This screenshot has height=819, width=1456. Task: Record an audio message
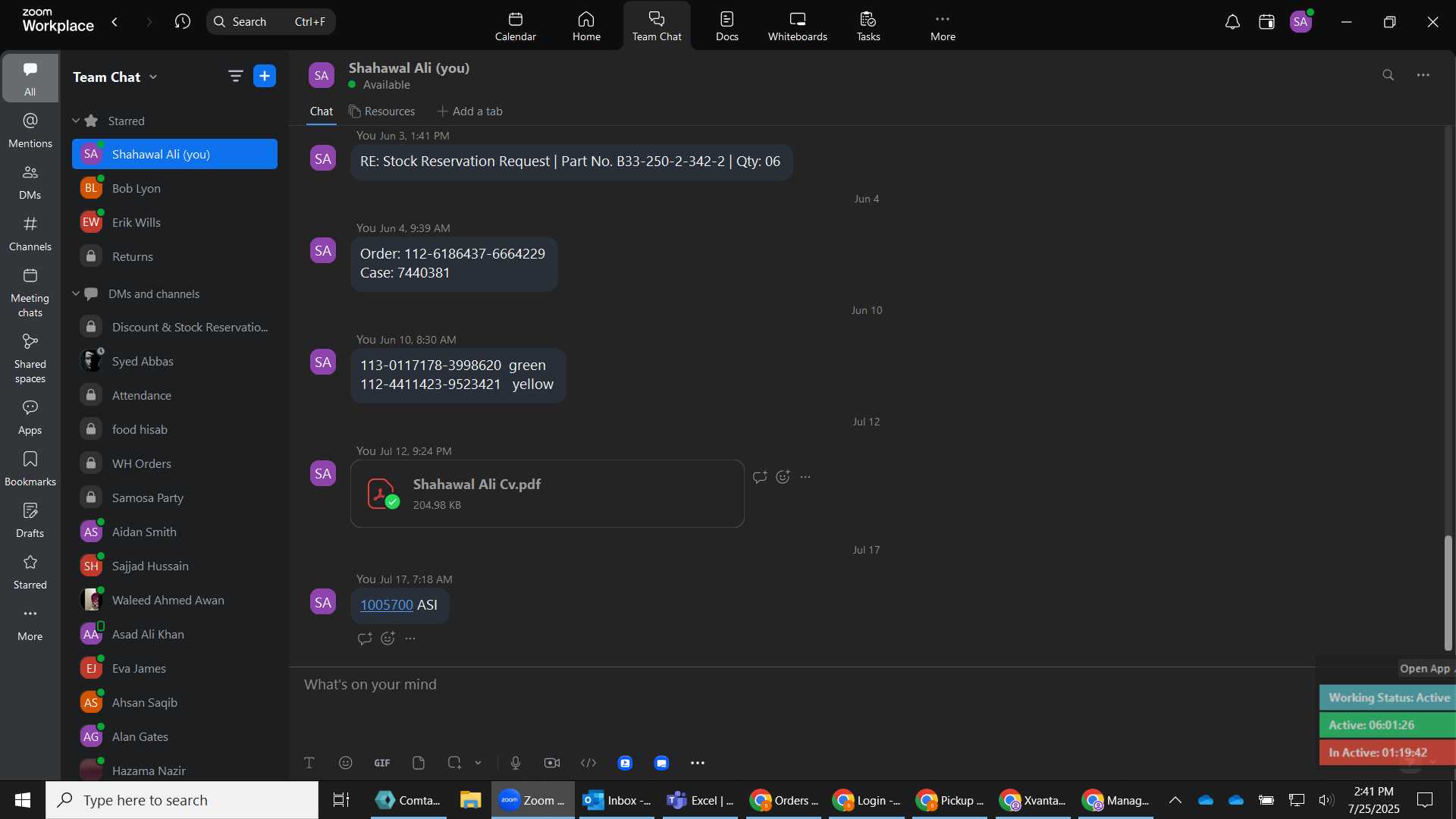coord(516,763)
